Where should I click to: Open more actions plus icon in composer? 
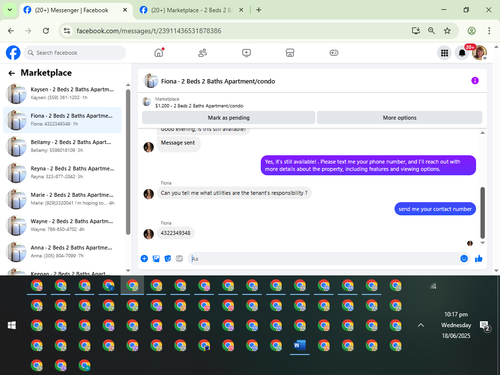(x=144, y=258)
